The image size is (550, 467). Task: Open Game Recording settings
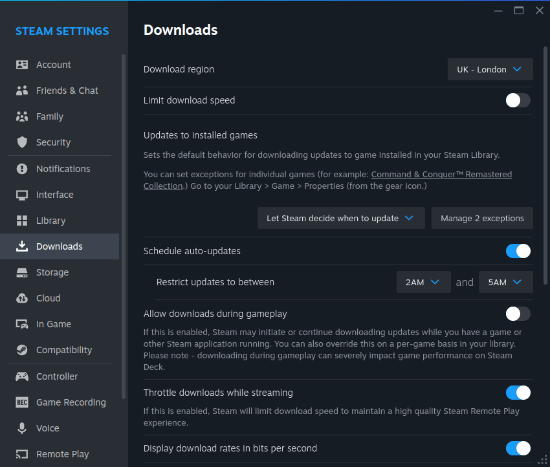[x=60, y=402]
